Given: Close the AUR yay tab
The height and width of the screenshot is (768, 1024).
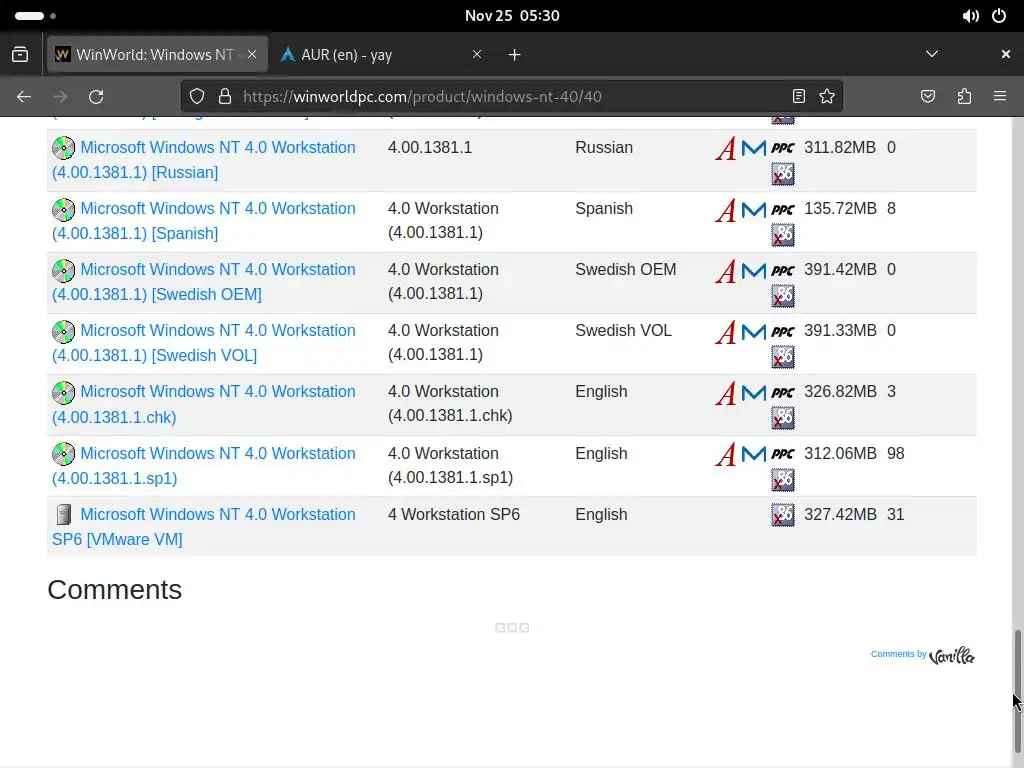Looking at the screenshot, I should [x=477, y=54].
